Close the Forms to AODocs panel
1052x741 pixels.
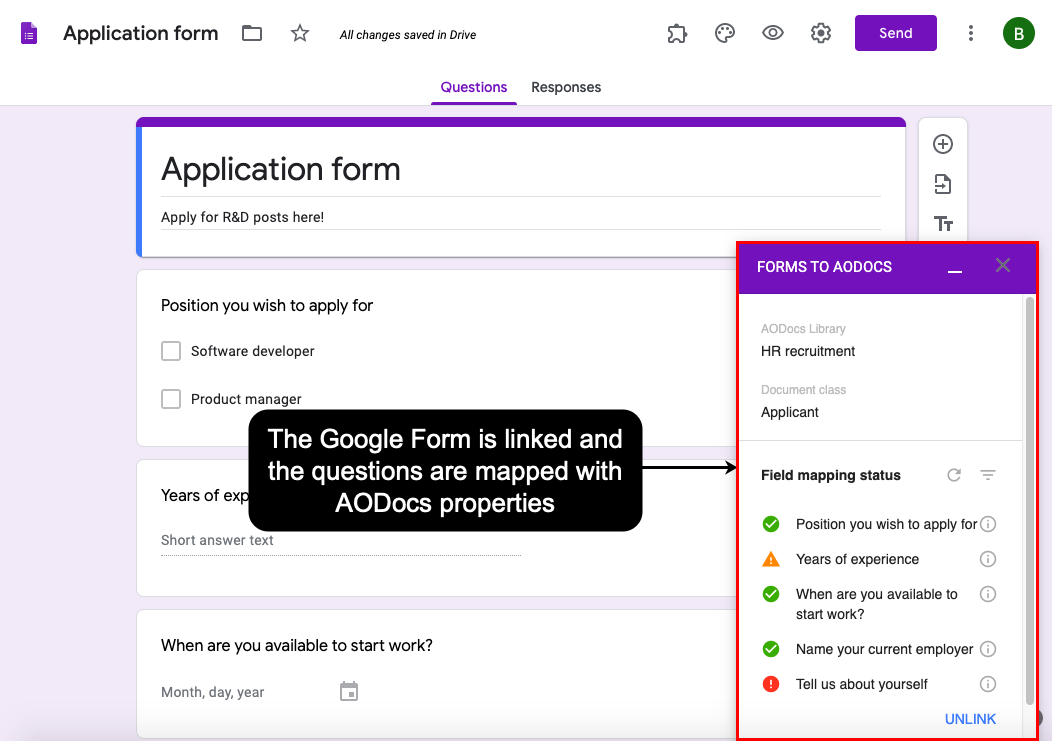[x=1002, y=265]
